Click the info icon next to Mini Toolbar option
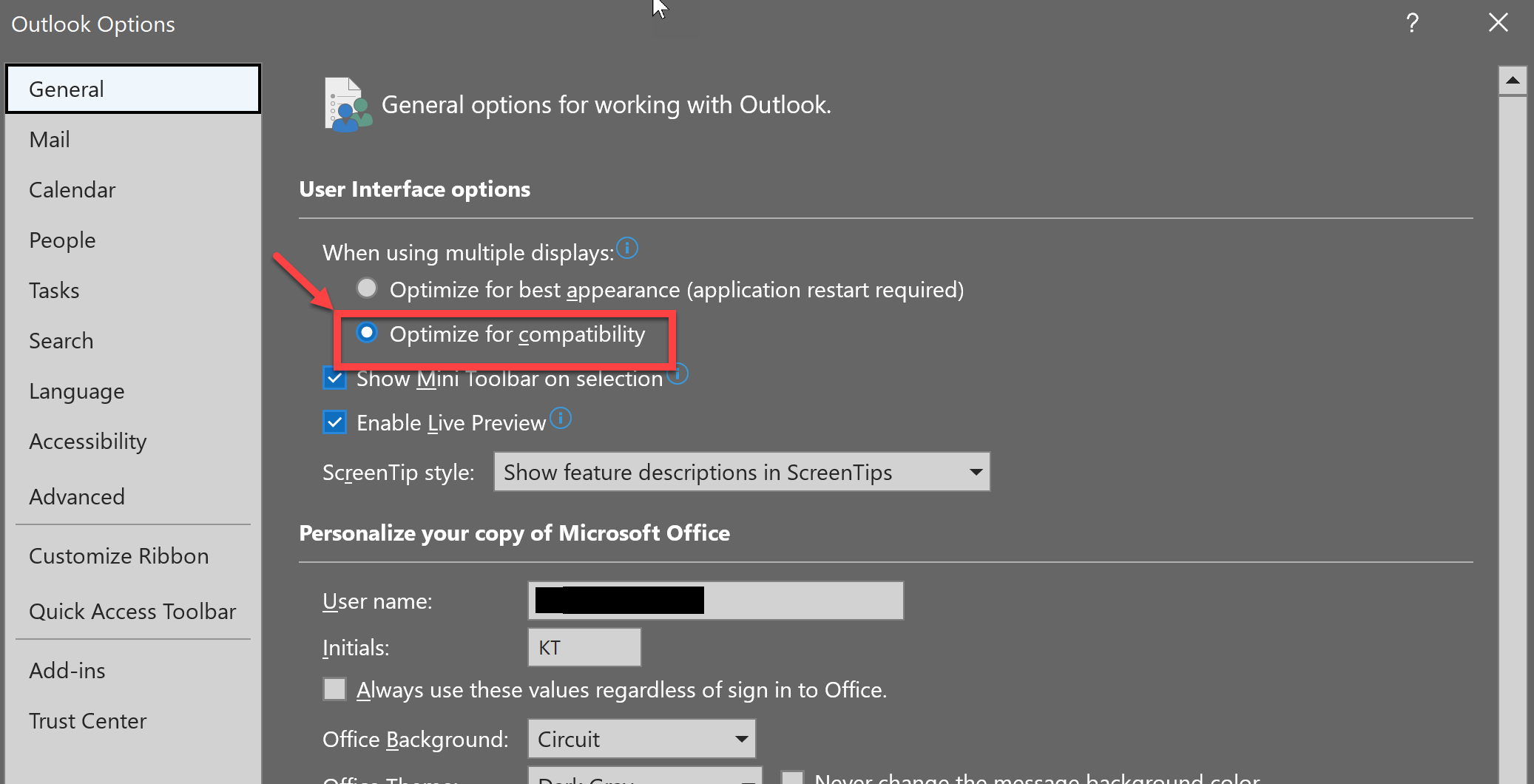This screenshot has width=1534, height=784. (x=678, y=374)
